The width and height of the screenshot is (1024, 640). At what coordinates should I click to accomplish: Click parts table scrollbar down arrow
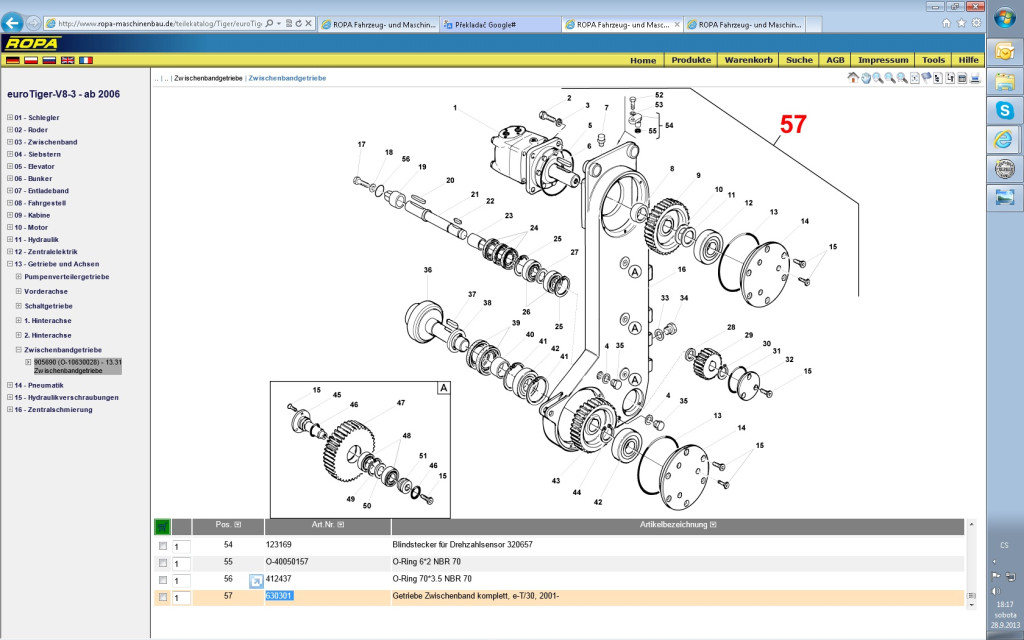(971, 605)
